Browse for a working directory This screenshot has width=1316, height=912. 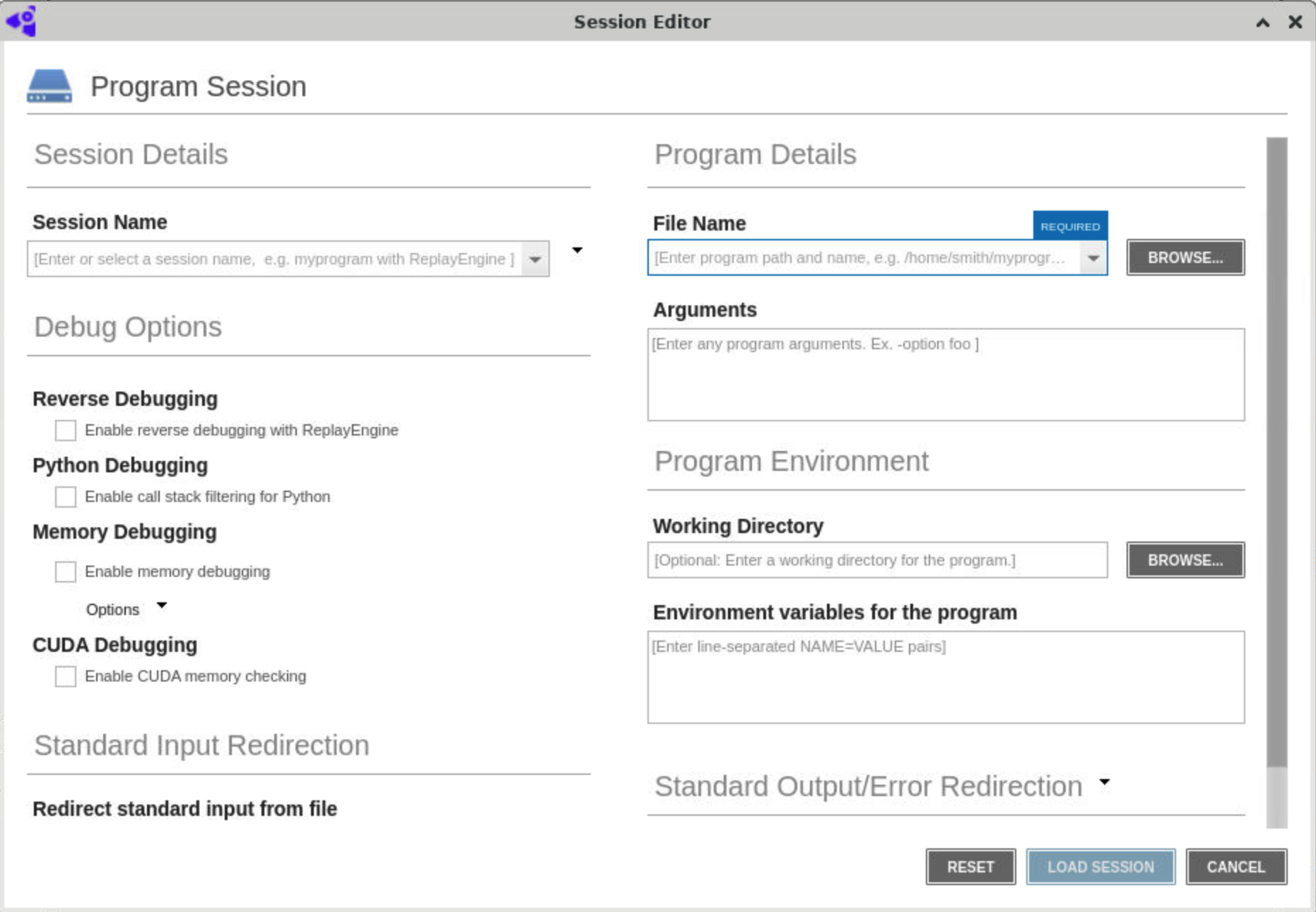pyautogui.click(x=1185, y=561)
